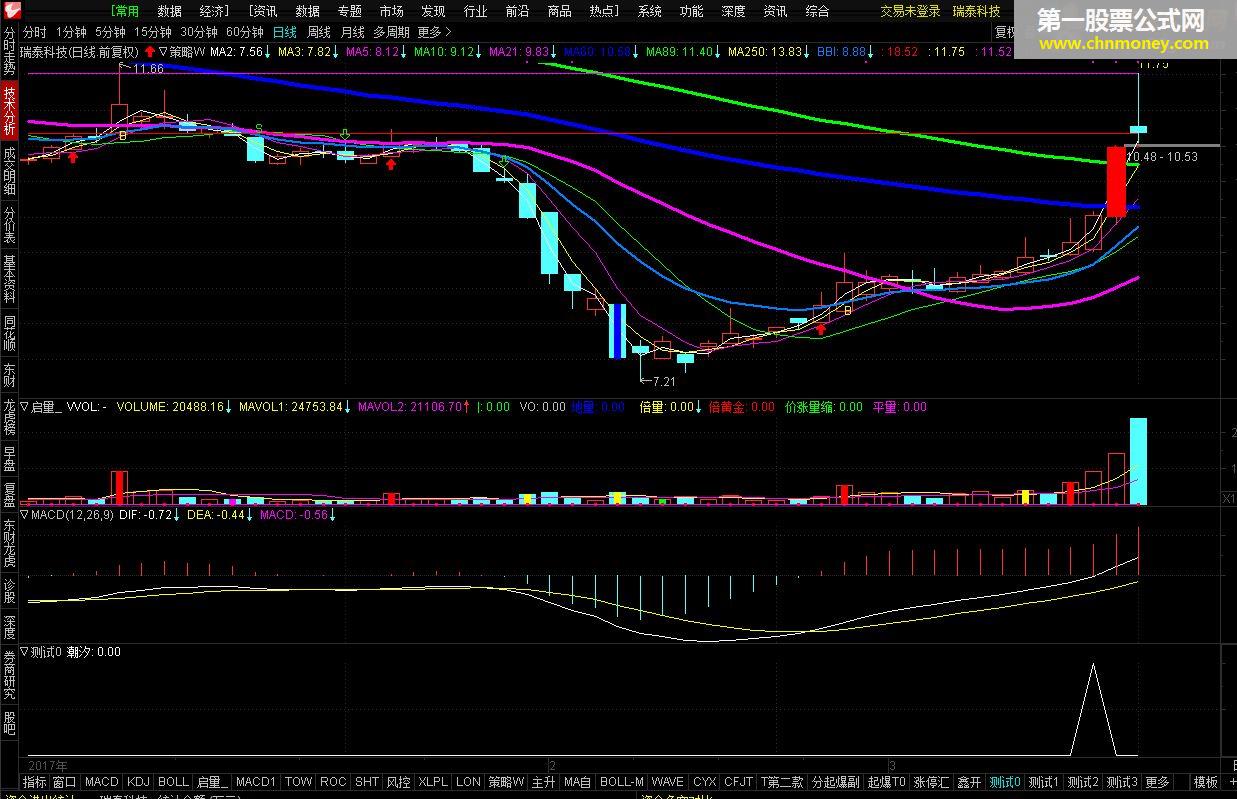
Task: Open the 行业 menu
Action: coord(476,11)
